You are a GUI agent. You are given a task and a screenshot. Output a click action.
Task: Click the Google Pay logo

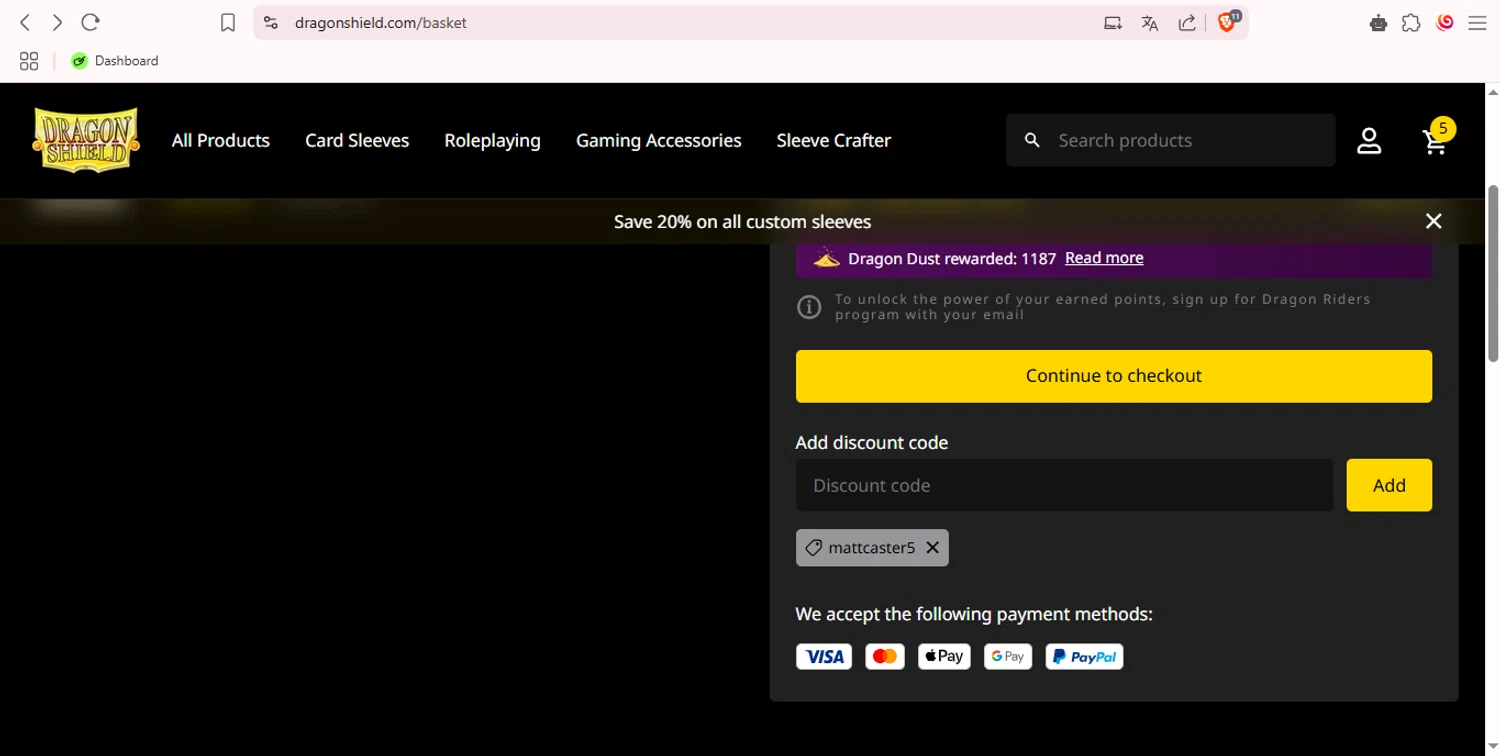tap(1008, 657)
